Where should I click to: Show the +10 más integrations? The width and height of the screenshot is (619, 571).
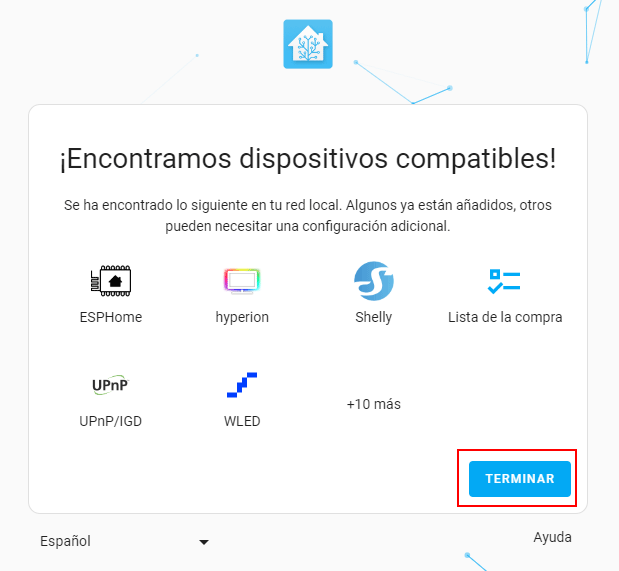tap(373, 404)
